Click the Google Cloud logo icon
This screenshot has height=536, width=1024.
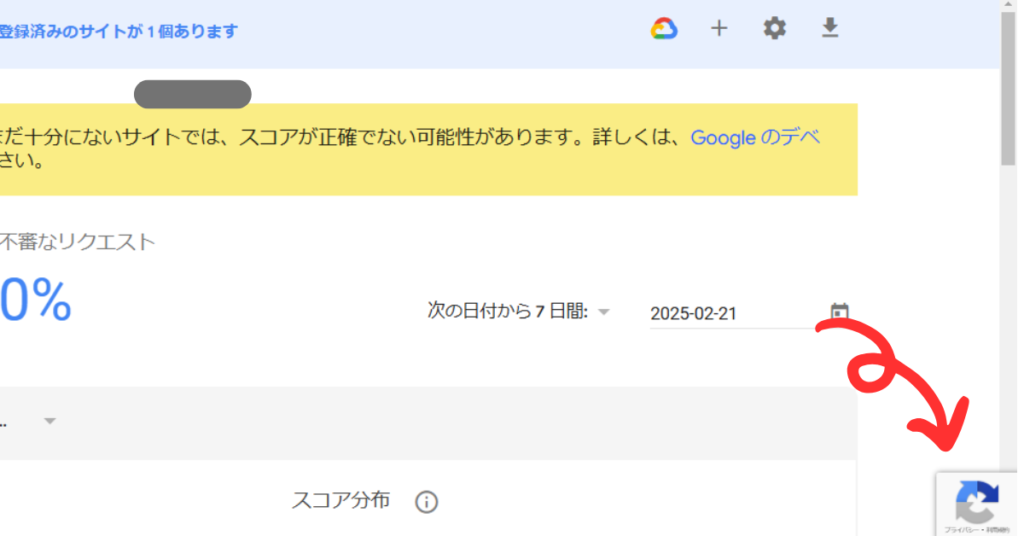[664, 29]
